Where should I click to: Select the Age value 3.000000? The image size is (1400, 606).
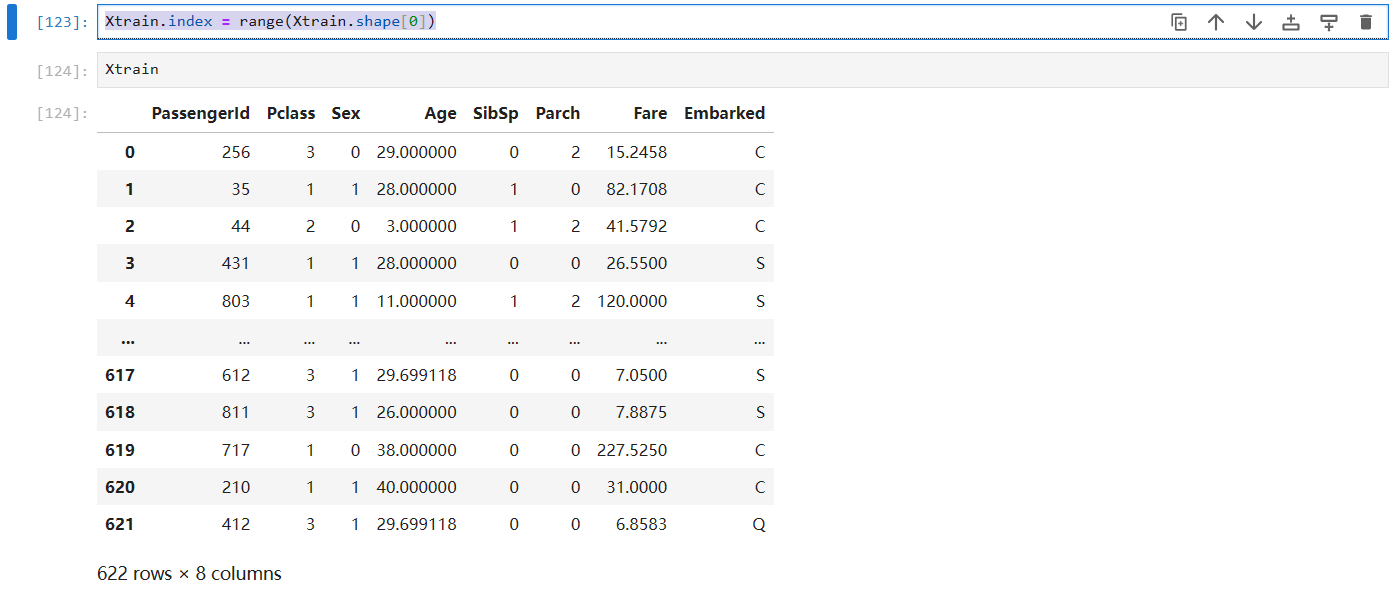coord(422,226)
